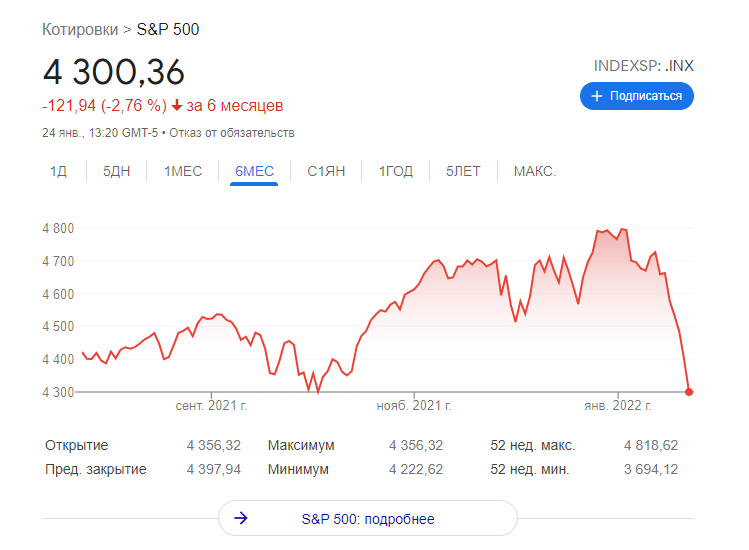This screenshot has width=749, height=550.
Task: Click the S&P 500 breadcrumb title
Action: coord(168,29)
